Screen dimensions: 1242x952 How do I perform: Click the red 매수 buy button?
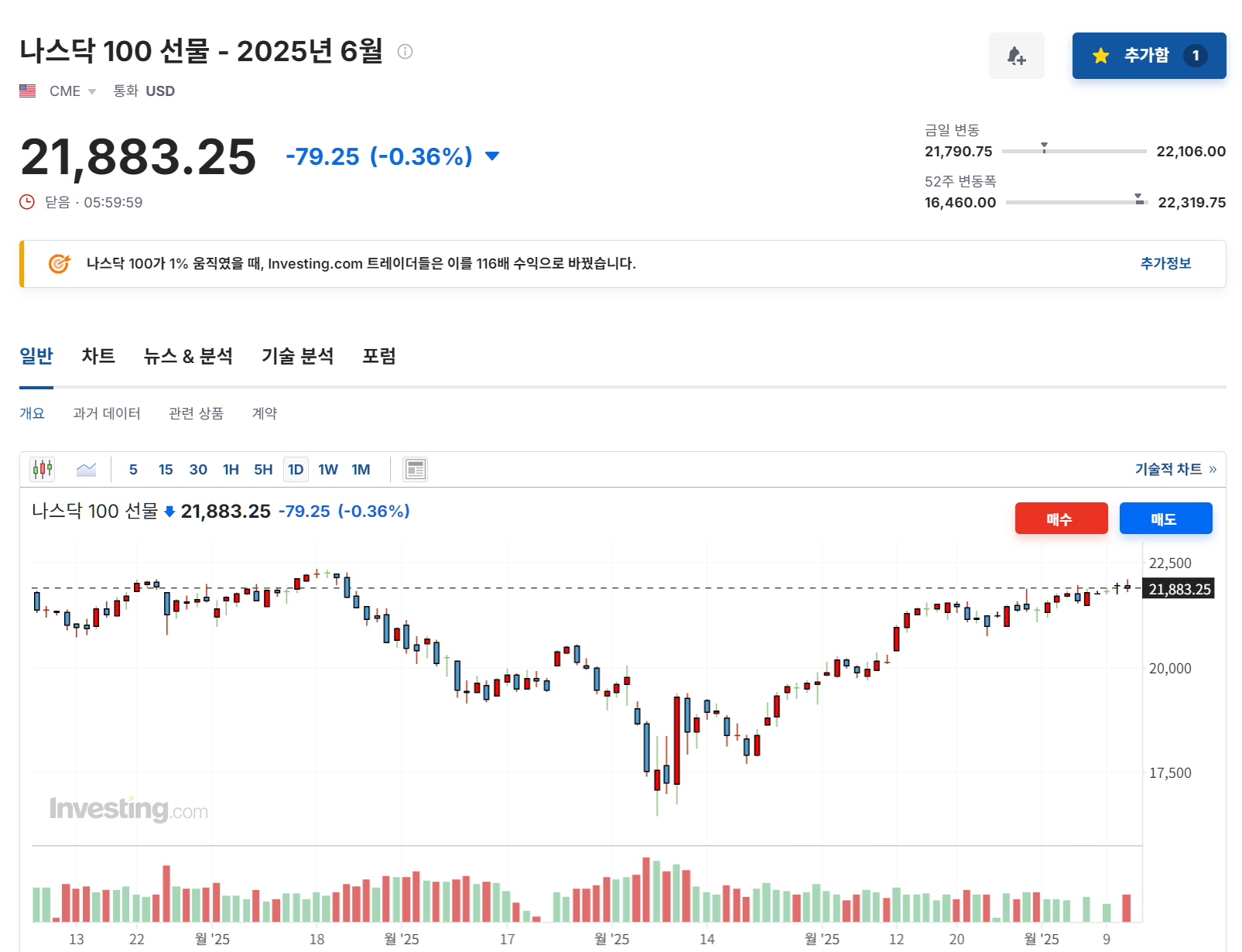pyautogui.click(x=1061, y=518)
